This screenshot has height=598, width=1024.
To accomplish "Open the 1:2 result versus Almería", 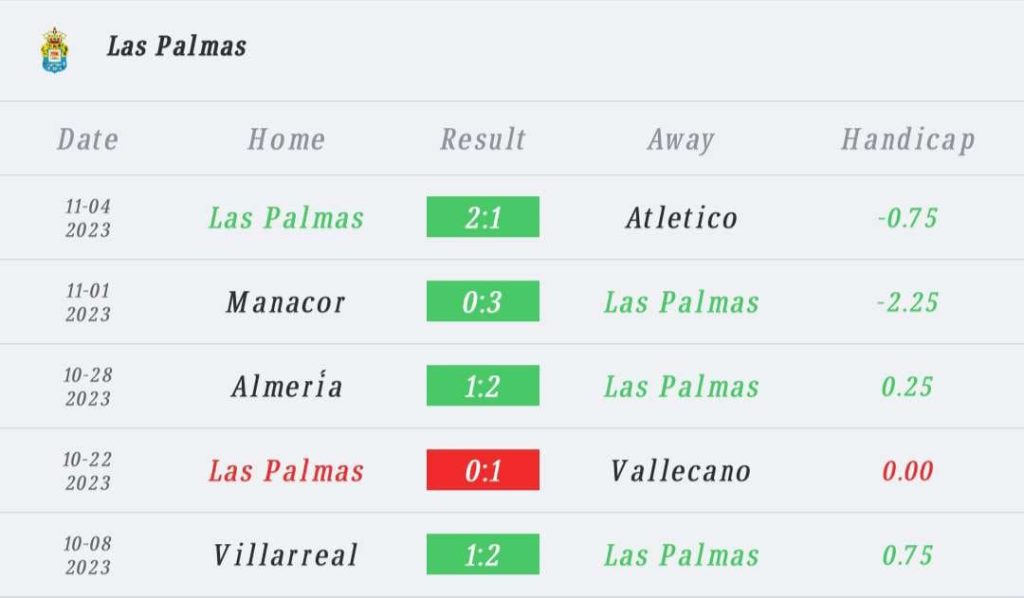I will (483, 385).
